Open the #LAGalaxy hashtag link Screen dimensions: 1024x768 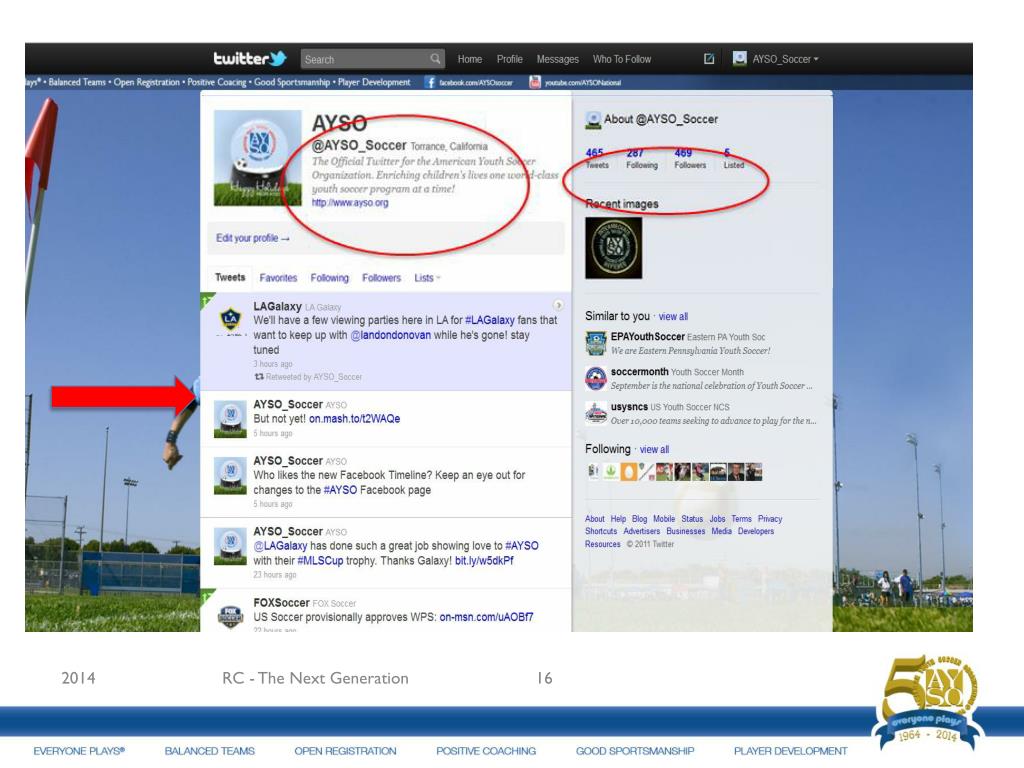tap(490, 320)
